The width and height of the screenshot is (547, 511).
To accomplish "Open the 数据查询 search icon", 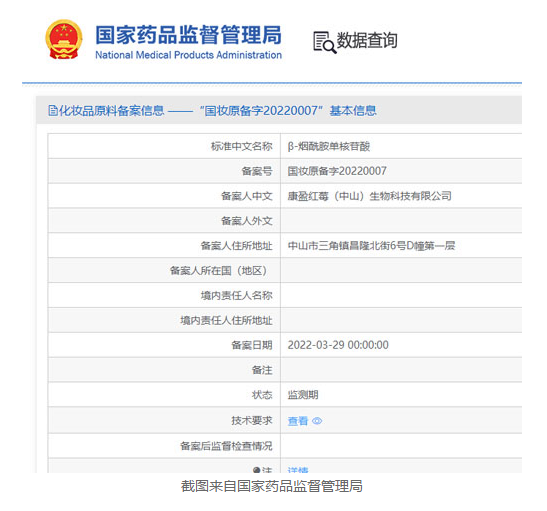I will [324, 43].
